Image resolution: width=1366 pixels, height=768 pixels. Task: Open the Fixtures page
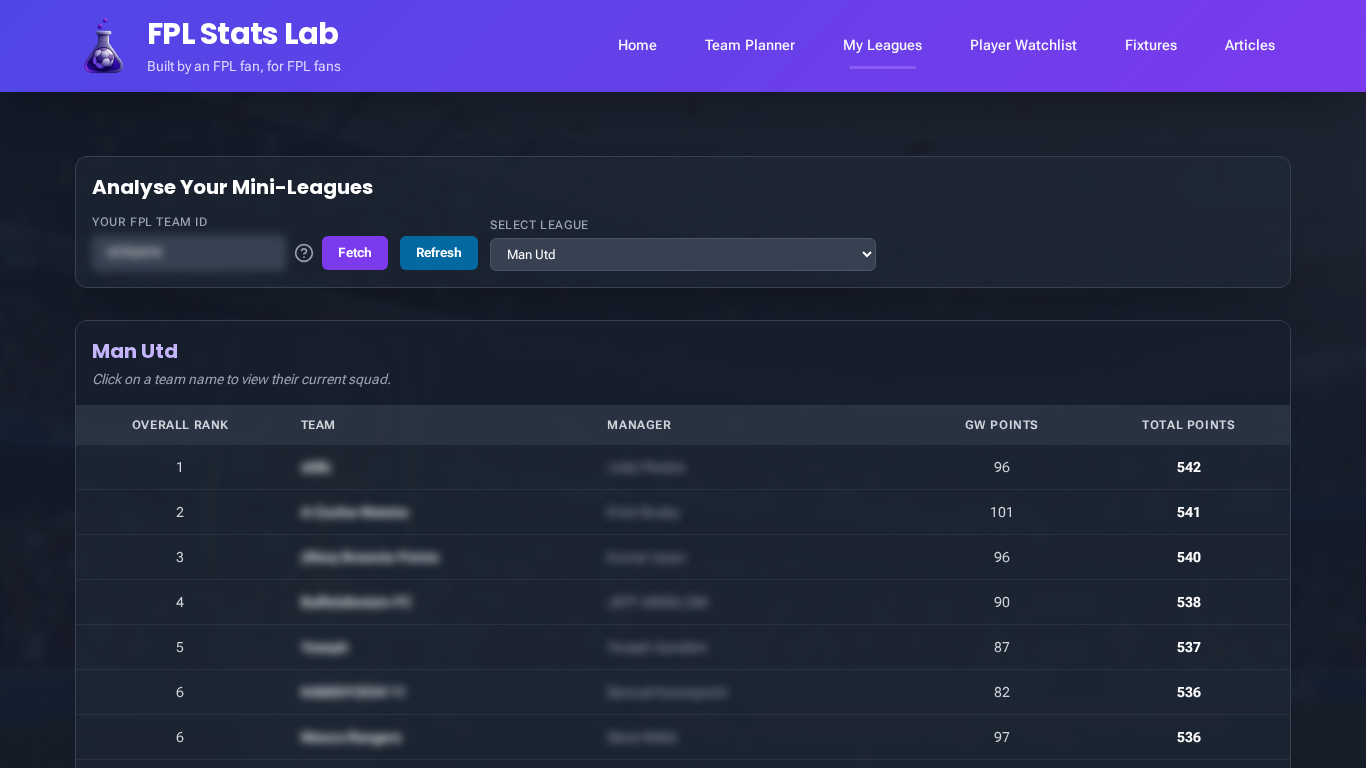pyautogui.click(x=1151, y=45)
